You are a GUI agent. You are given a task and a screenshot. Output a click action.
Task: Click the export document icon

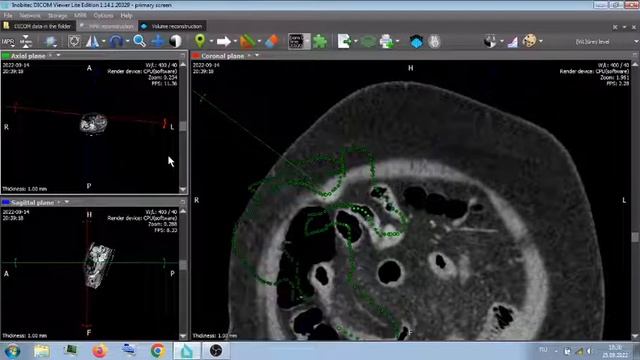pyautogui.click(x=344, y=41)
